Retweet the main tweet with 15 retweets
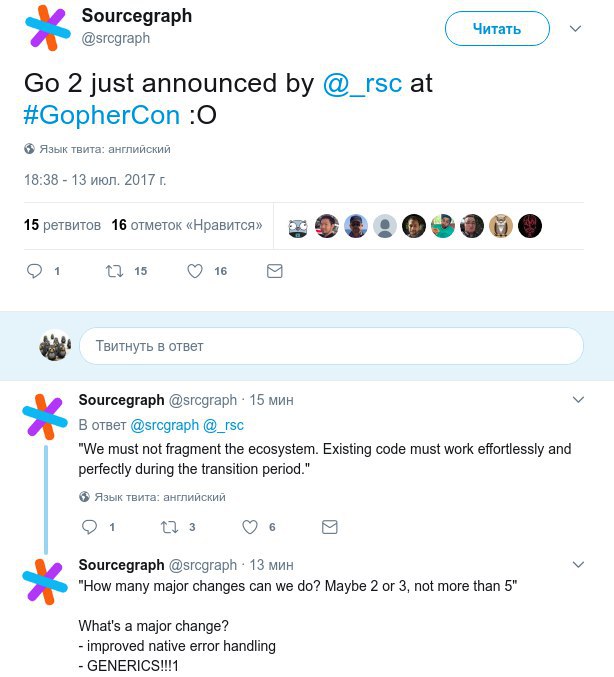 (116, 271)
